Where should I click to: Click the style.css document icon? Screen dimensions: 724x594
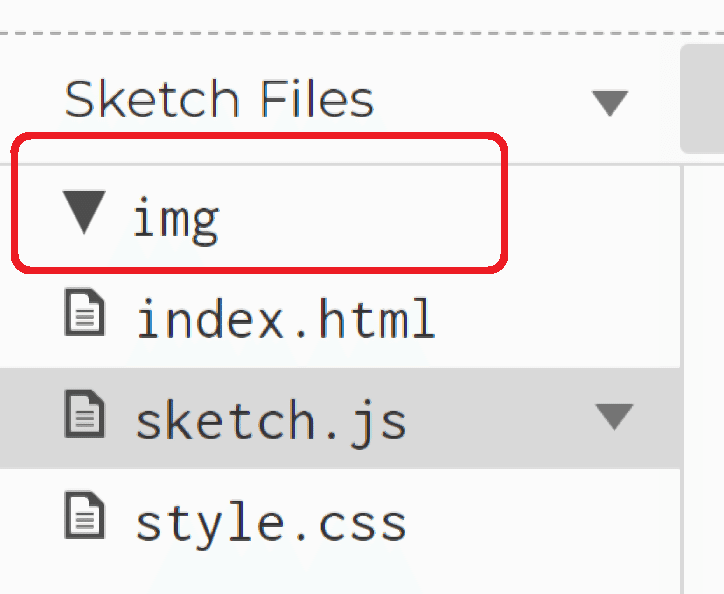[84, 517]
